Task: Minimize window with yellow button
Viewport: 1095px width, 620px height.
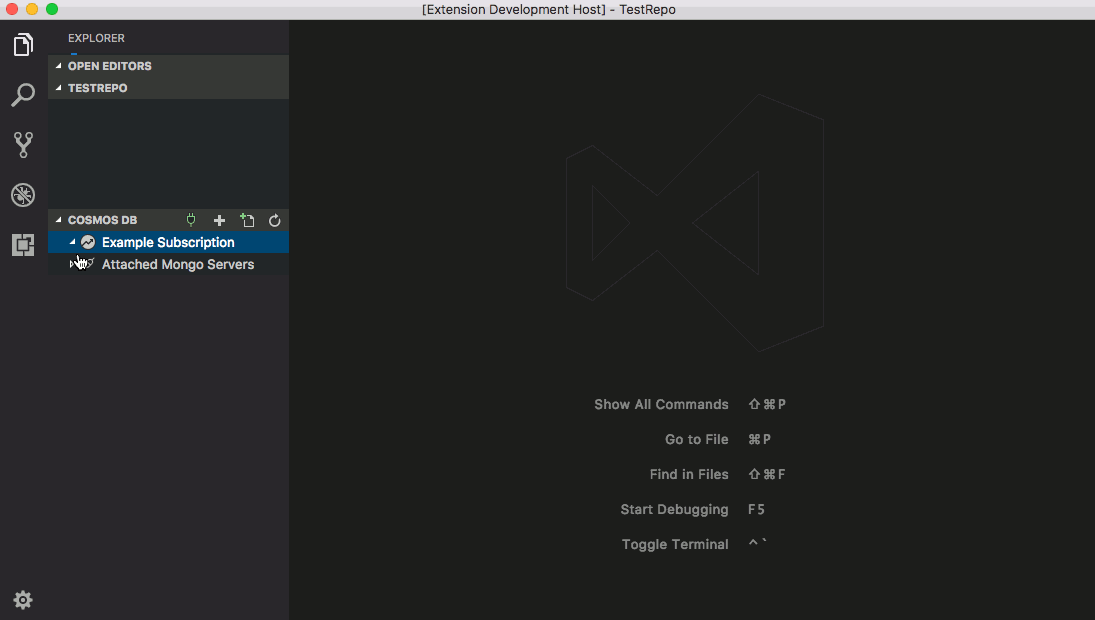Action: [x=32, y=9]
